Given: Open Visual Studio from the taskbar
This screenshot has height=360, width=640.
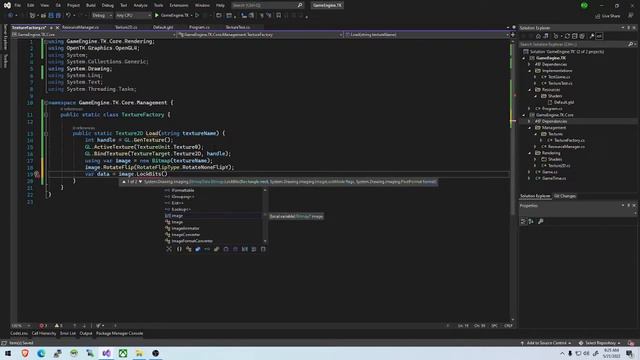Looking at the screenshot, I should point(106,353).
